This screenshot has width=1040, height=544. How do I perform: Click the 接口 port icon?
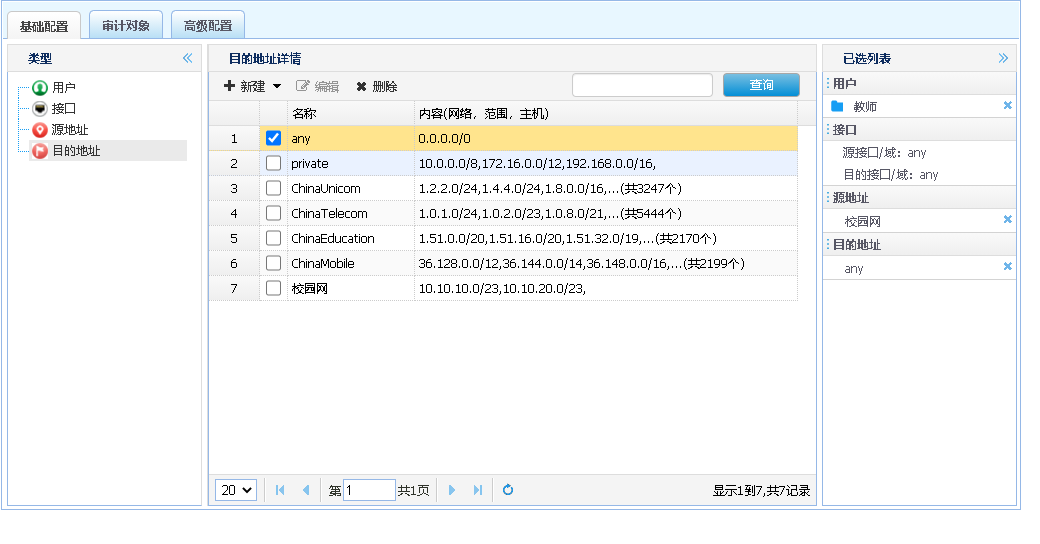tap(40, 109)
